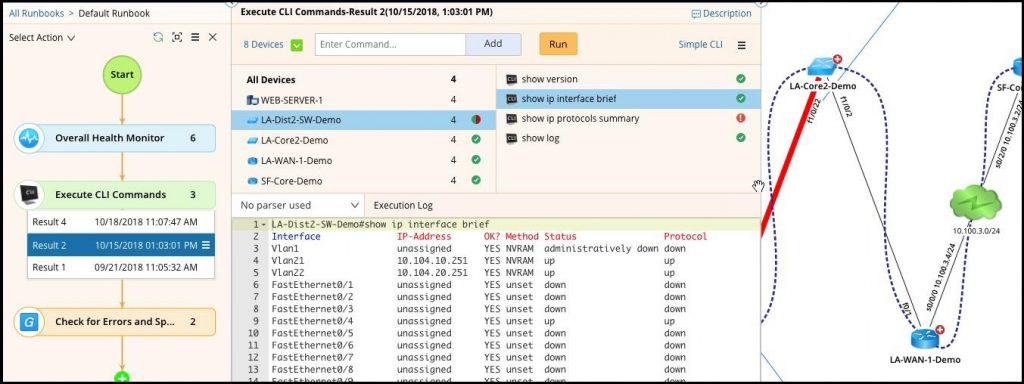The height and width of the screenshot is (384, 1024).
Task: Click the Check for Errors G icon
Action: 29,322
